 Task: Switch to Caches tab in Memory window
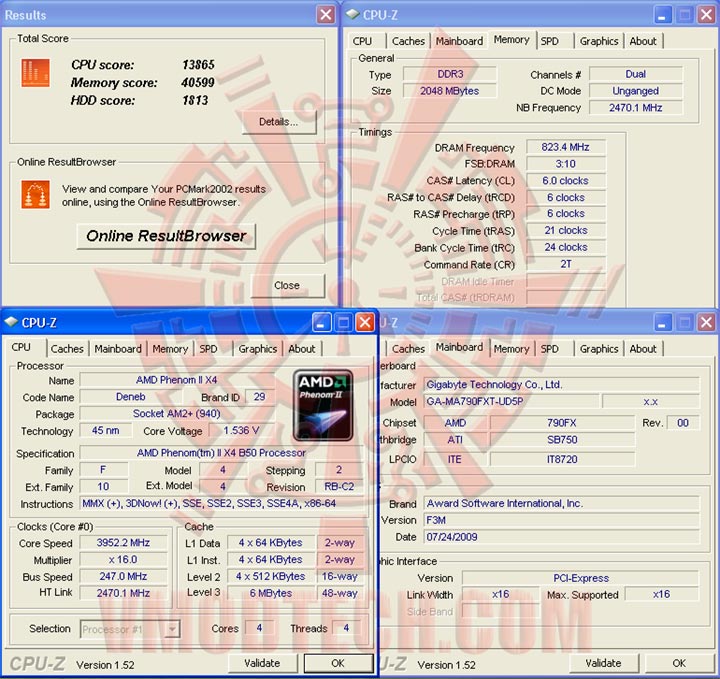coord(408,41)
